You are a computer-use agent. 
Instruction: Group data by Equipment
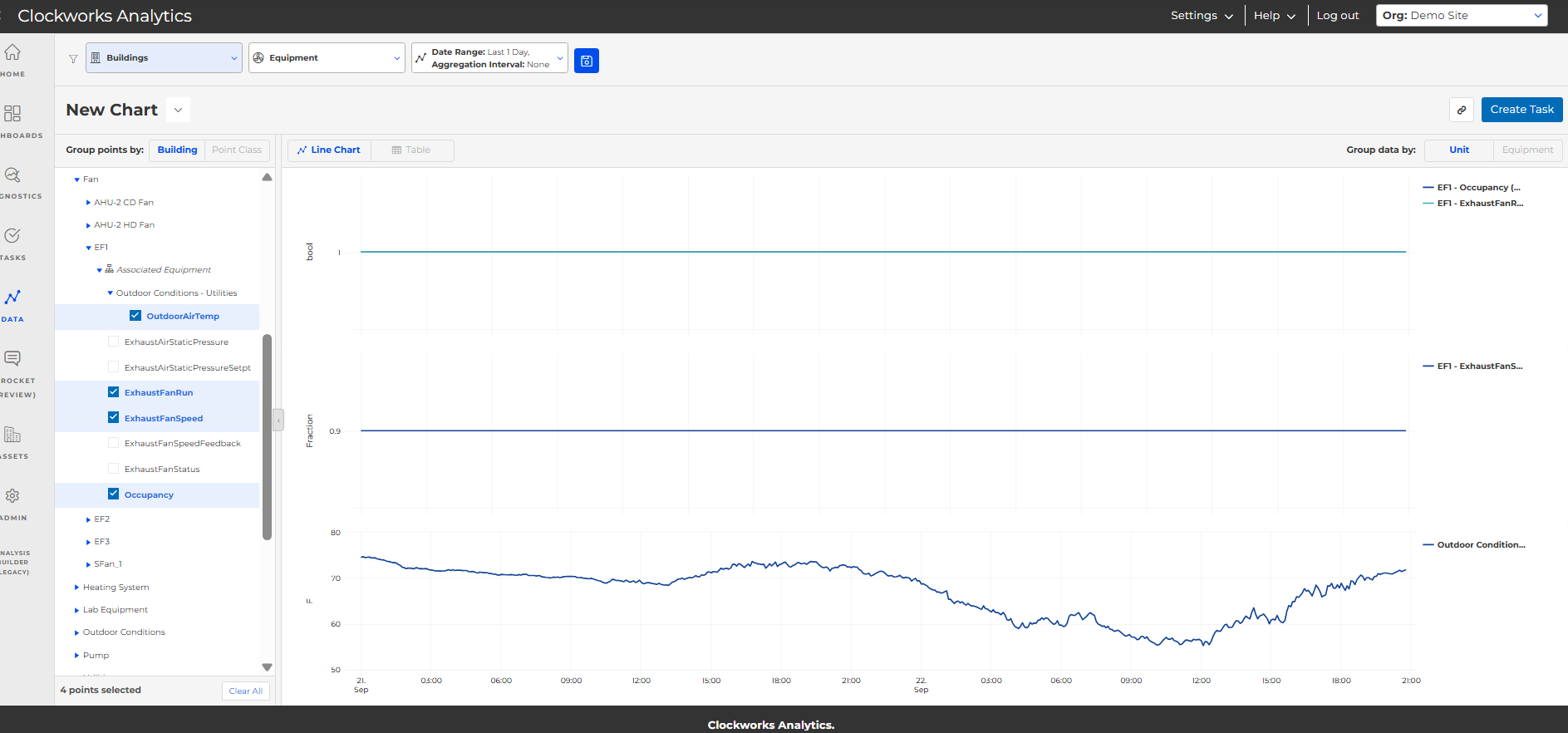[x=1527, y=150]
